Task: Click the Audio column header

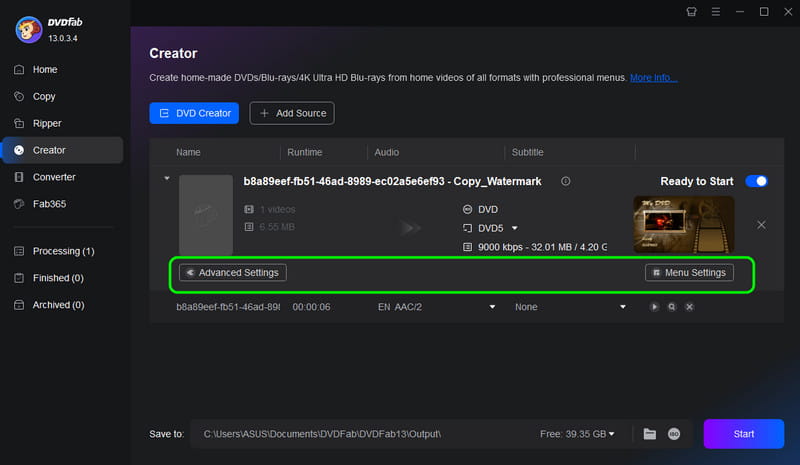Action: tap(387, 152)
